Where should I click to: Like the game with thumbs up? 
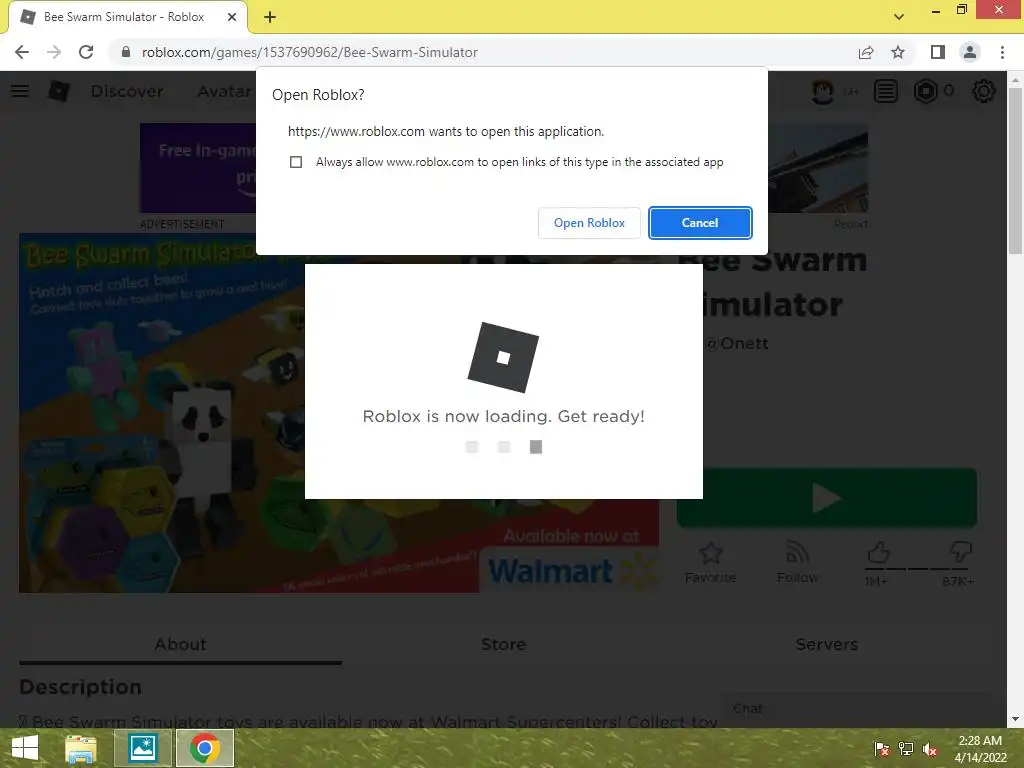878,553
